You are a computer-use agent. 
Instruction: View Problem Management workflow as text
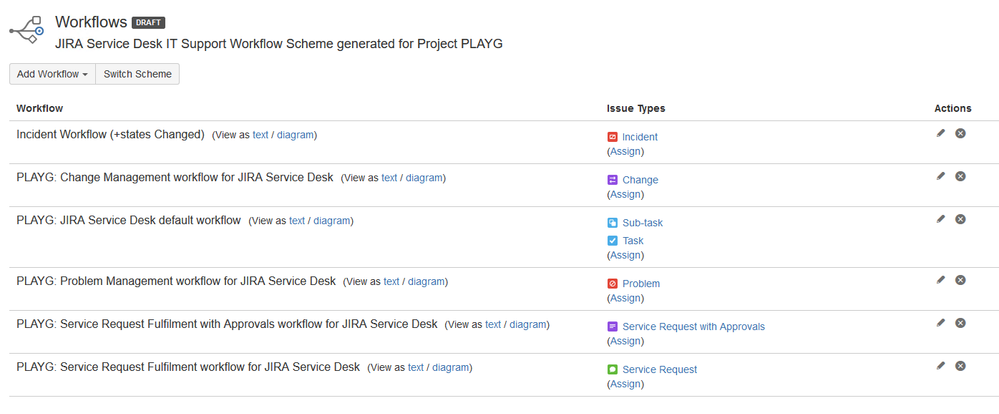pos(391,282)
